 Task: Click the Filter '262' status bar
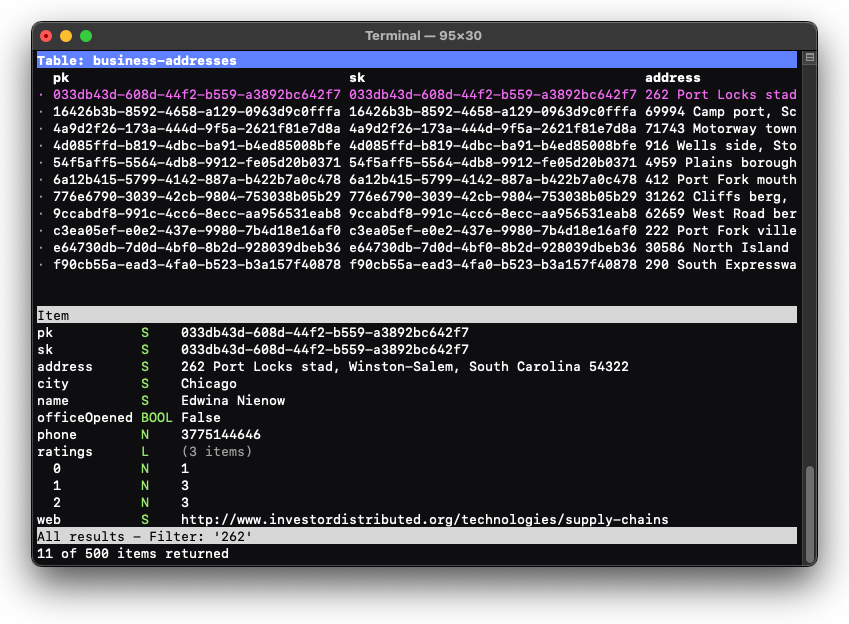[x=145, y=537]
